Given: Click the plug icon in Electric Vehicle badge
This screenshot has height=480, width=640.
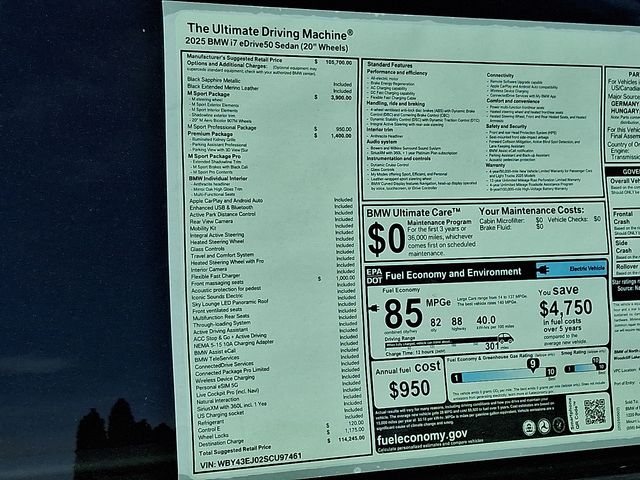Looking at the screenshot, I should click(x=543, y=270).
